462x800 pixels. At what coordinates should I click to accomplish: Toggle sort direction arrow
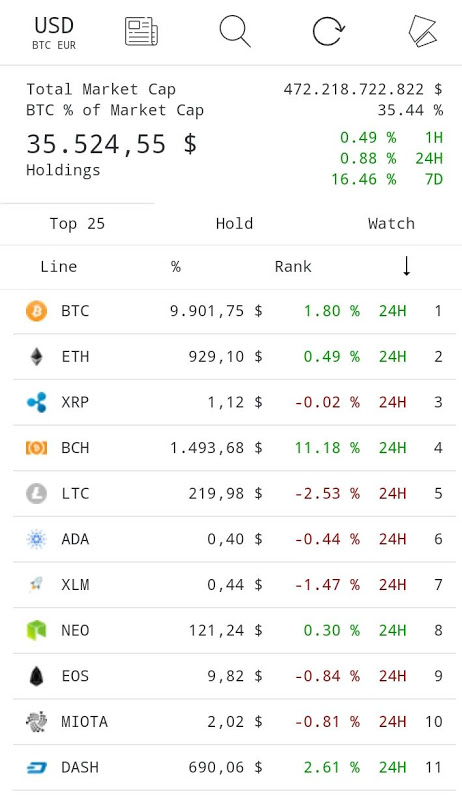pos(406,266)
